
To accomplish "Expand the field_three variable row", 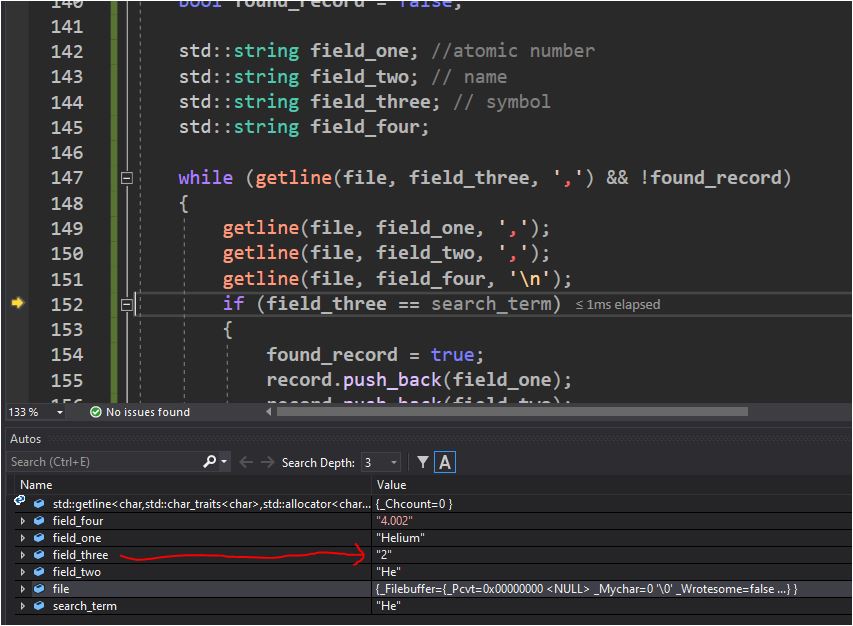I will tap(22, 555).
